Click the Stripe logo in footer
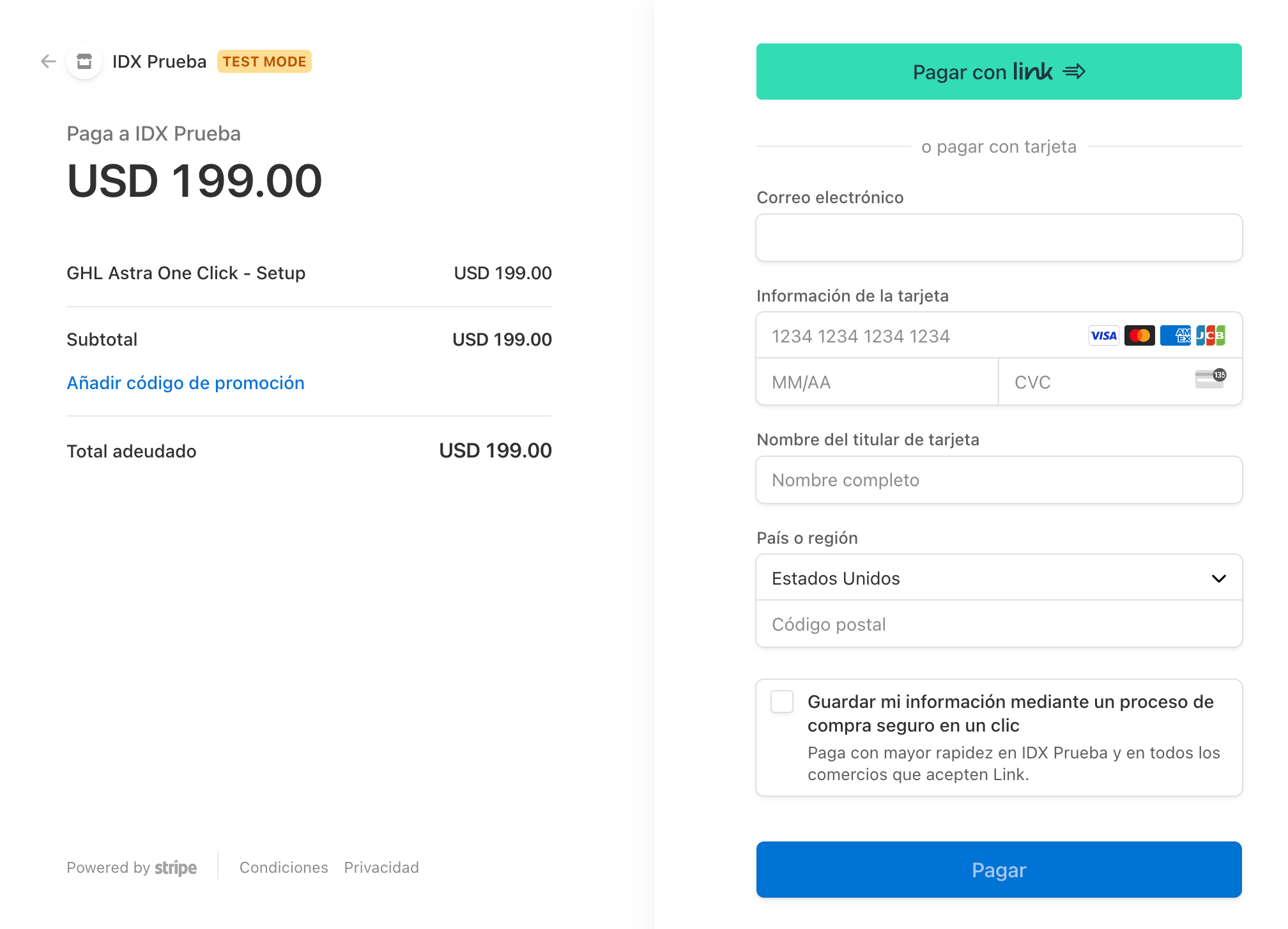 click(176, 868)
